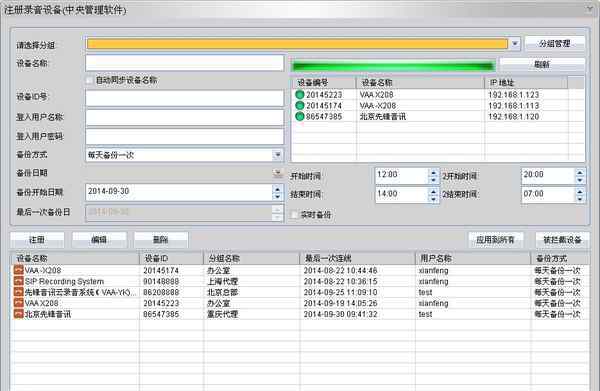Sort discovered devices by IP 地址 header
600x391 pixels.
tap(526, 83)
